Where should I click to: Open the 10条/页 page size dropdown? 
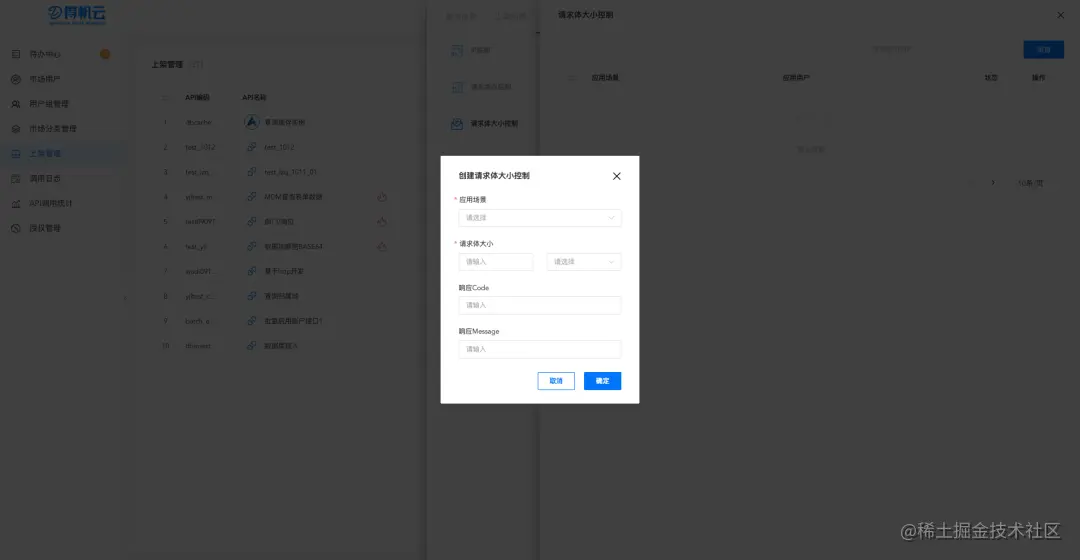pyautogui.click(x=1030, y=183)
